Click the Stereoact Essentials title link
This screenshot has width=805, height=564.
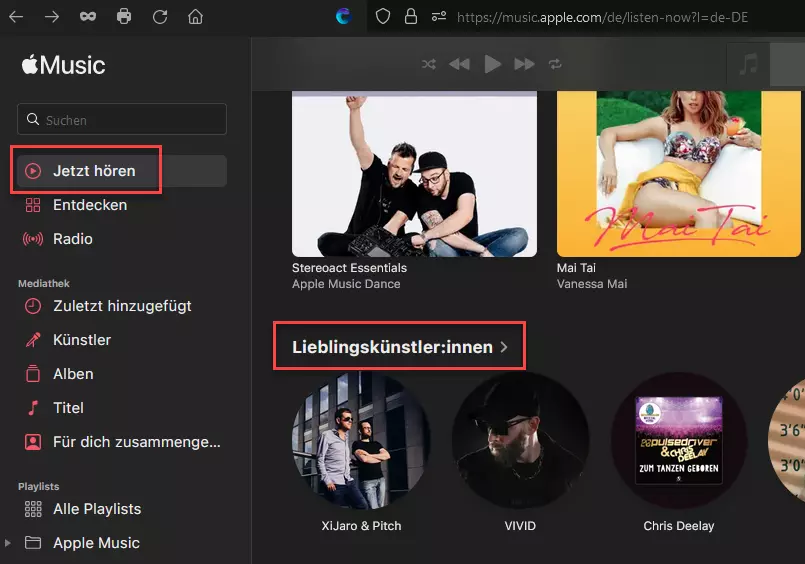(349, 268)
